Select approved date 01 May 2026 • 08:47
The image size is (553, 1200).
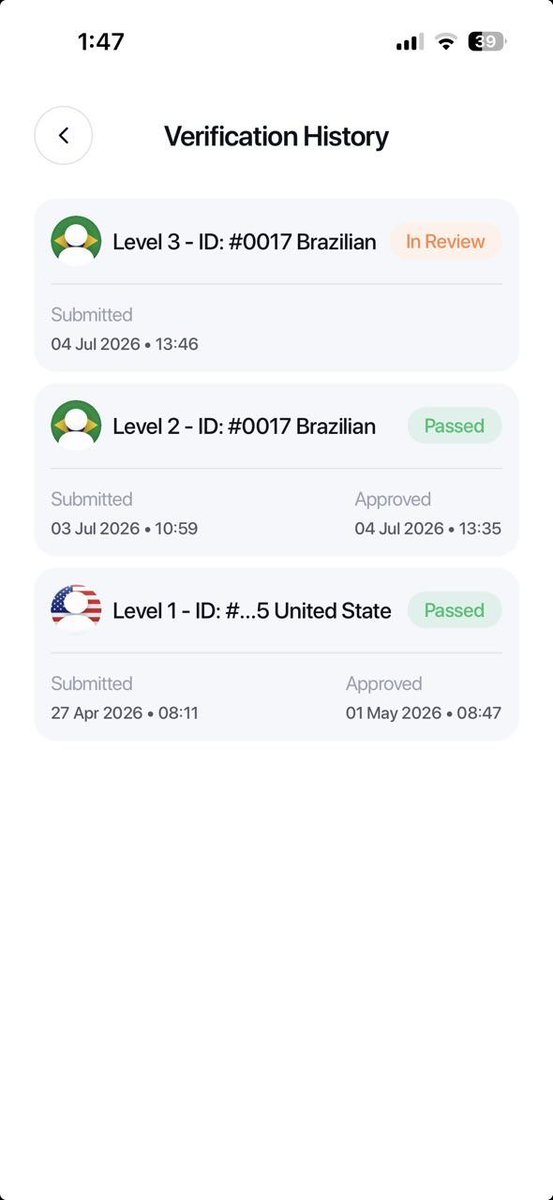click(424, 713)
